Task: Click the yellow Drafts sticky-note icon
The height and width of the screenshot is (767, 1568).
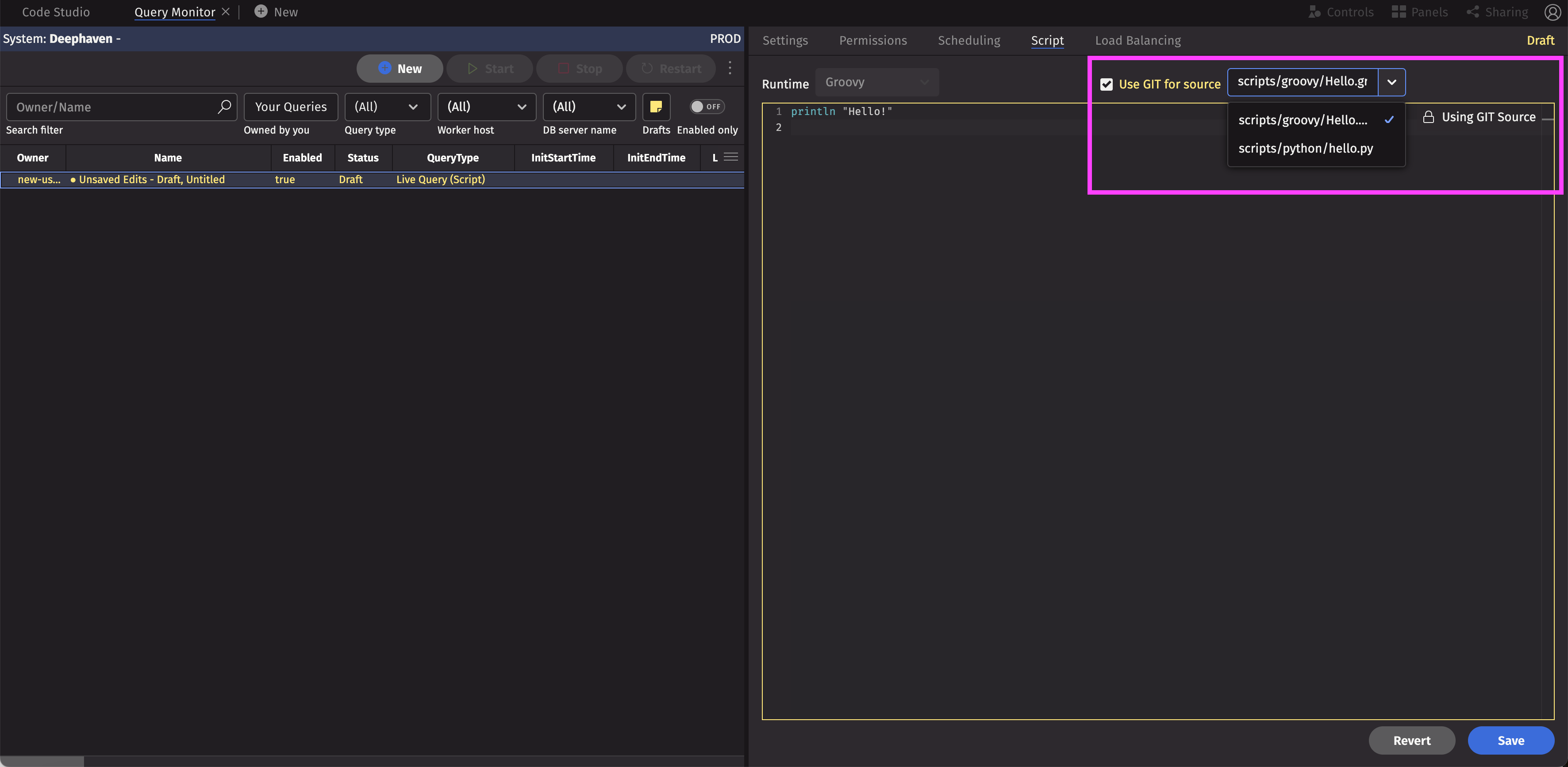Action: (x=656, y=107)
